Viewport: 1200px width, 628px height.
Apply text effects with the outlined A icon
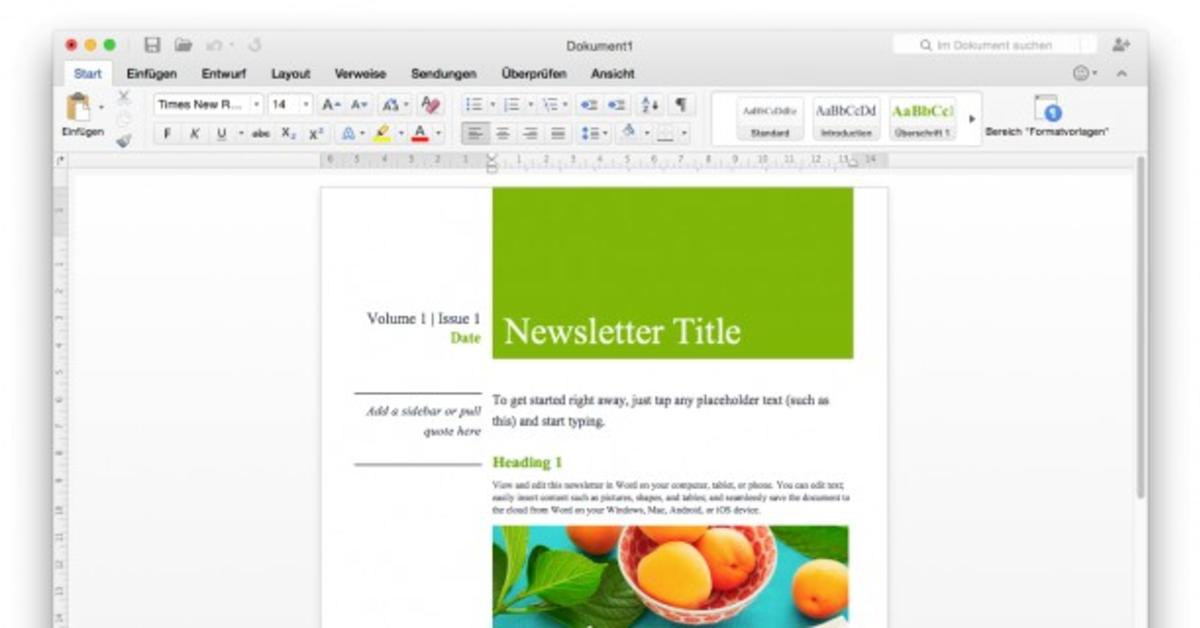pos(347,133)
